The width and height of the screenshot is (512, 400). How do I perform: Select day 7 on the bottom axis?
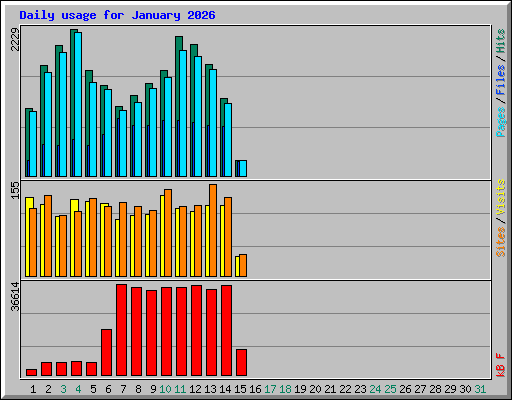(123, 389)
